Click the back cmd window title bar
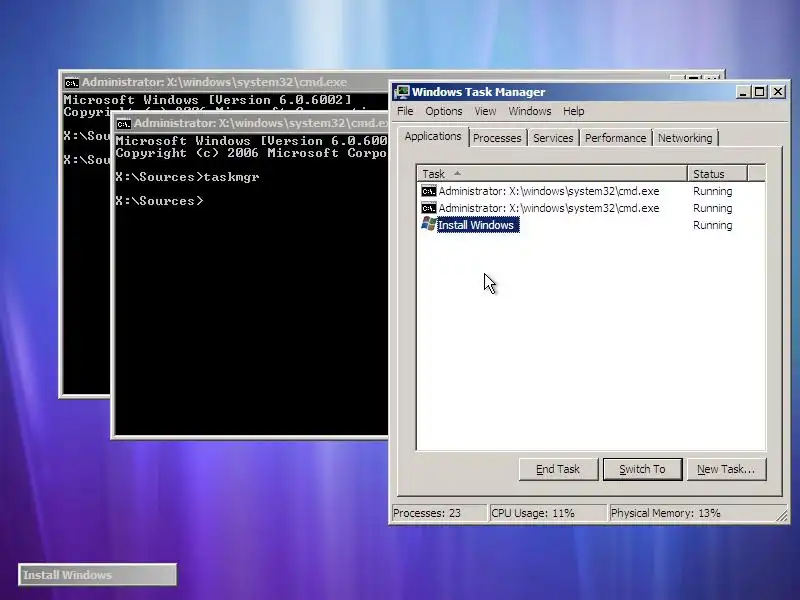Screen dimensions: 800x600 pyautogui.click(x=224, y=82)
